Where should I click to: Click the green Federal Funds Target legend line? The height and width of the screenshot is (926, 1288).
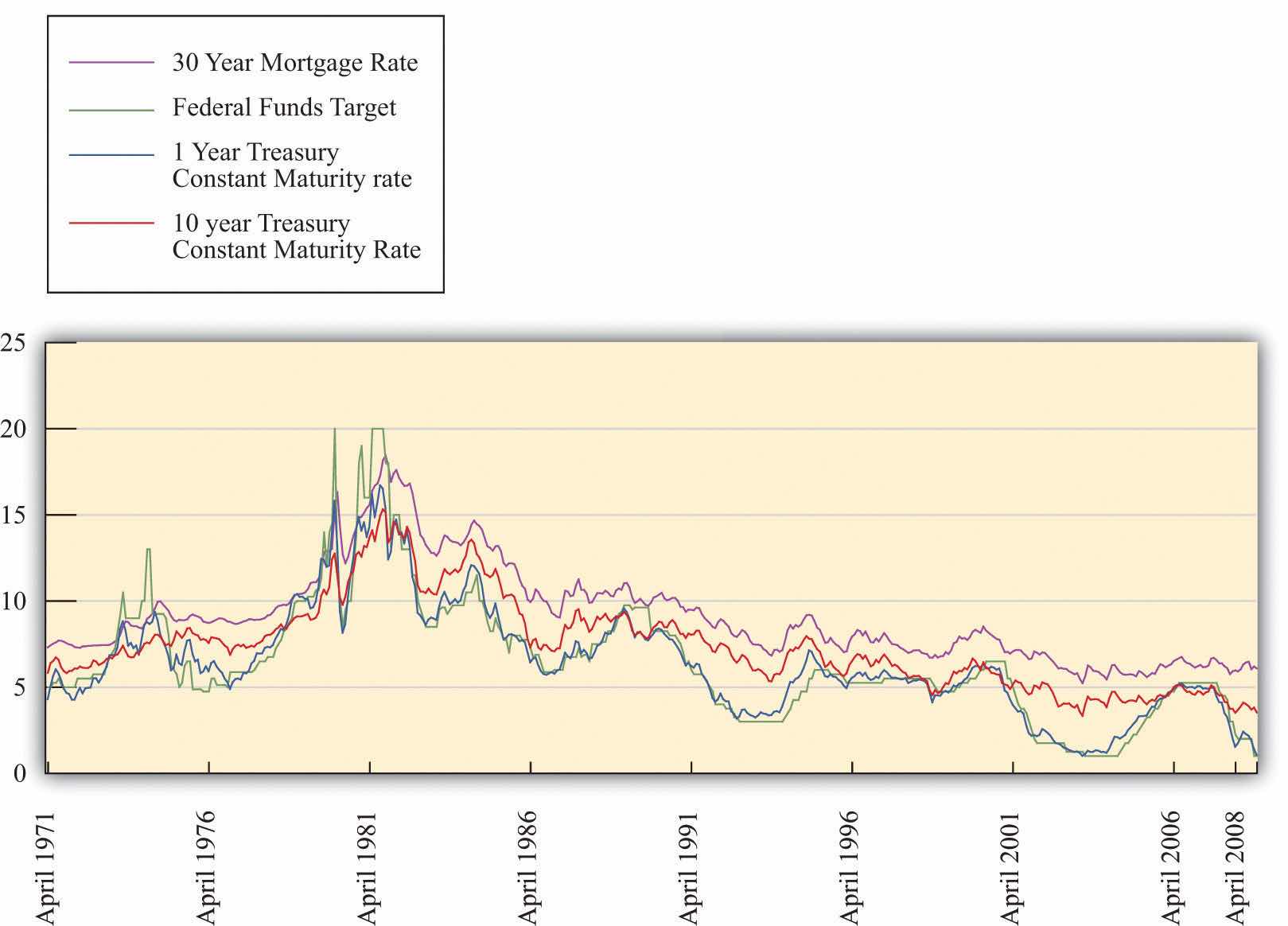[111, 109]
